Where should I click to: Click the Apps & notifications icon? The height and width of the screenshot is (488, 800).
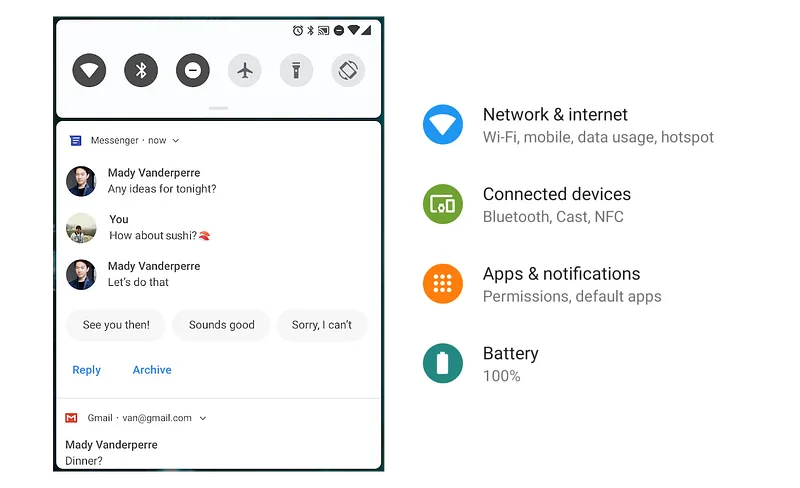point(443,284)
